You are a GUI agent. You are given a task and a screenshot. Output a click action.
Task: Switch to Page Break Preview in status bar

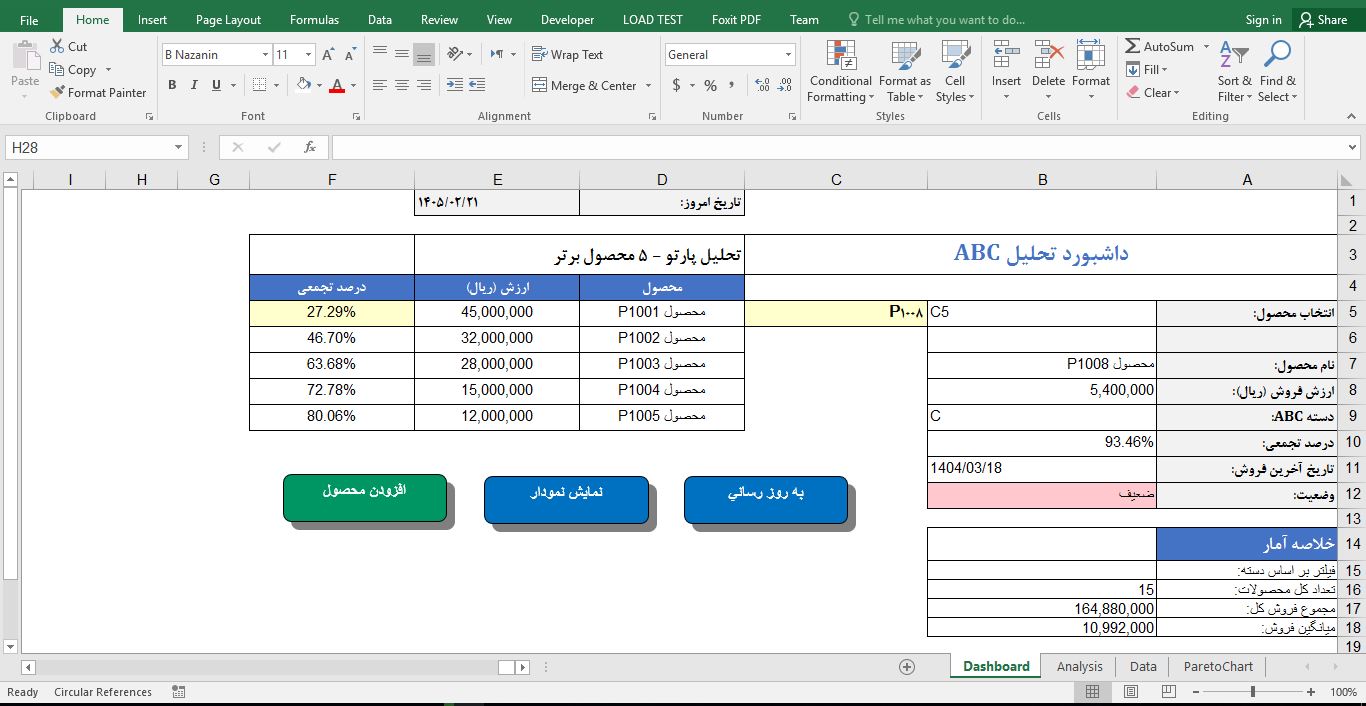tap(1168, 692)
